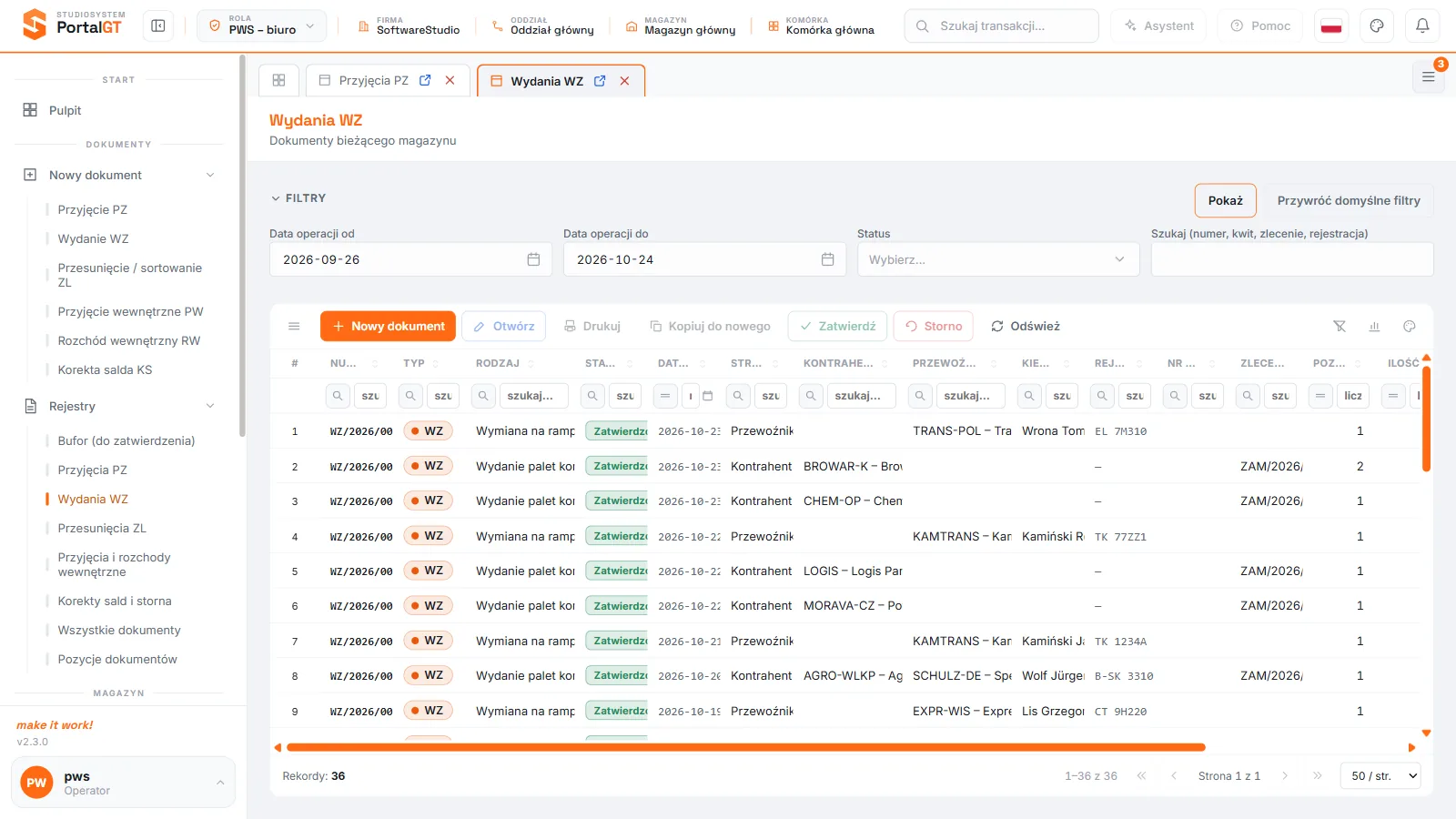Go to first page of records
This screenshot has height=819, width=1456.
[x=1141, y=776]
